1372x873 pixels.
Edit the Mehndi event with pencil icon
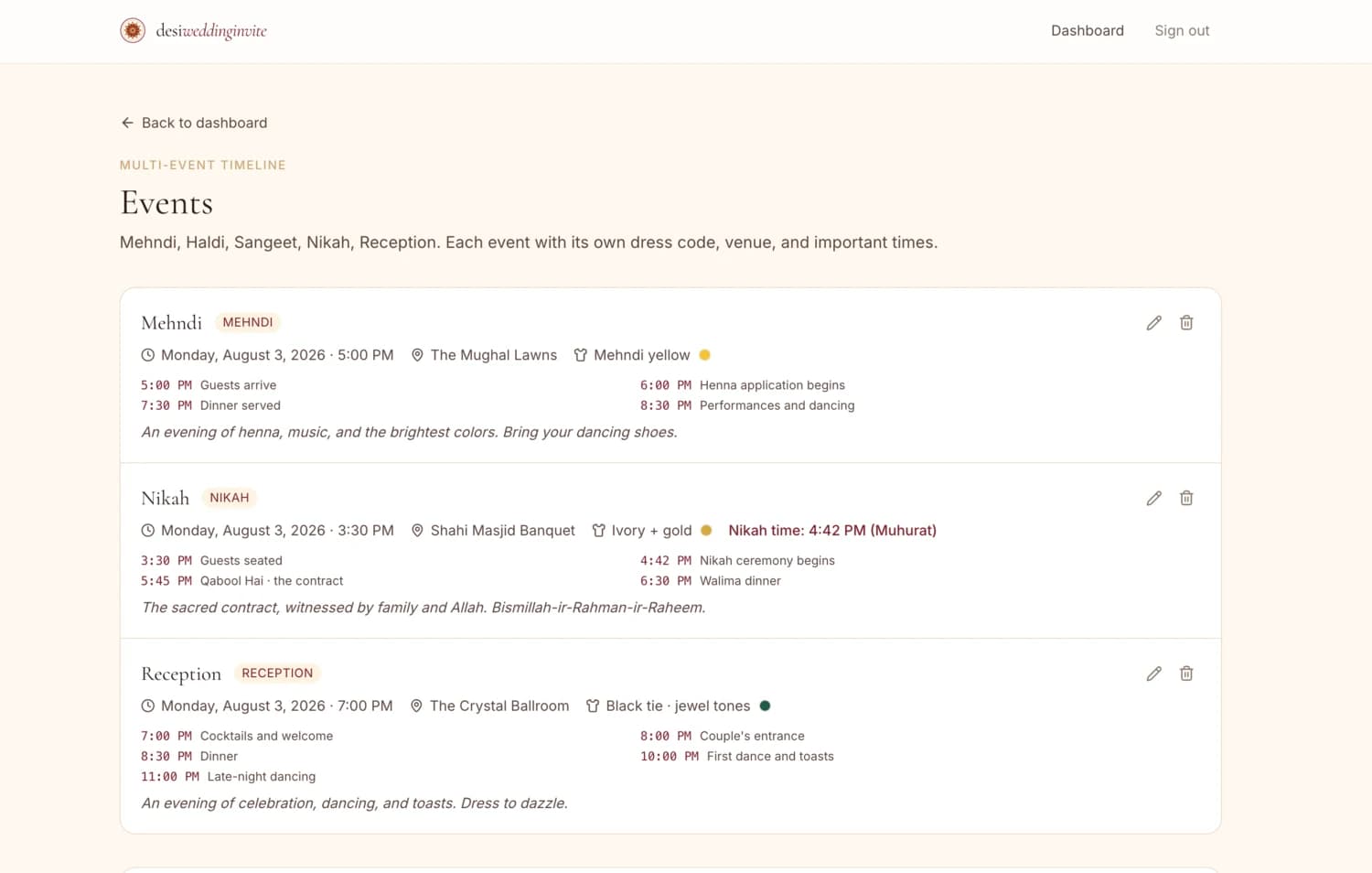click(1154, 323)
